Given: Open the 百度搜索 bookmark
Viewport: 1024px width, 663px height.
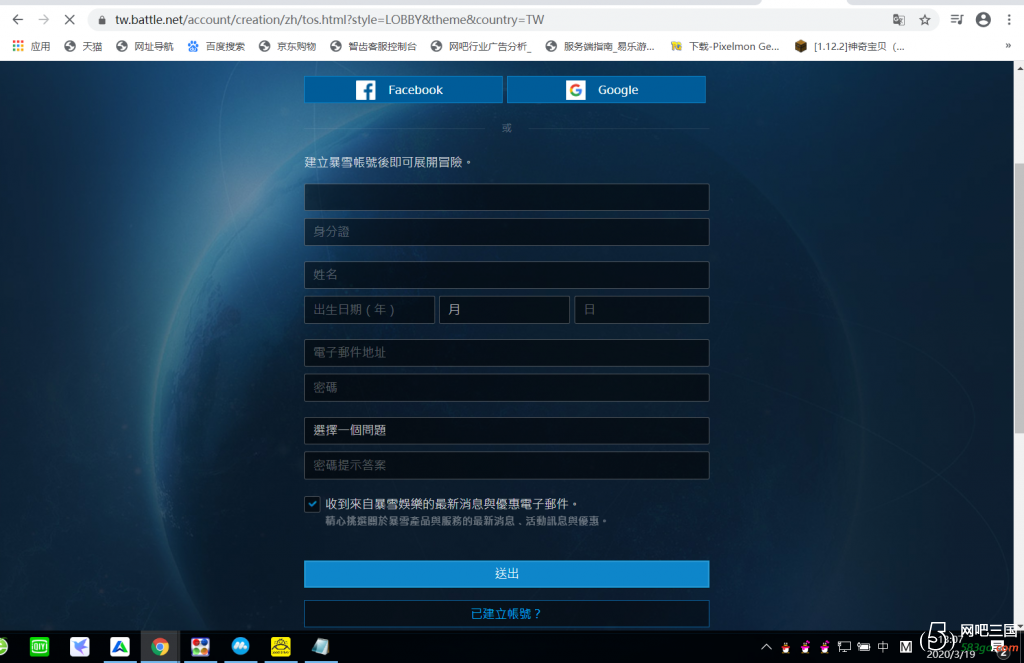Looking at the screenshot, I should pos(216,46).
